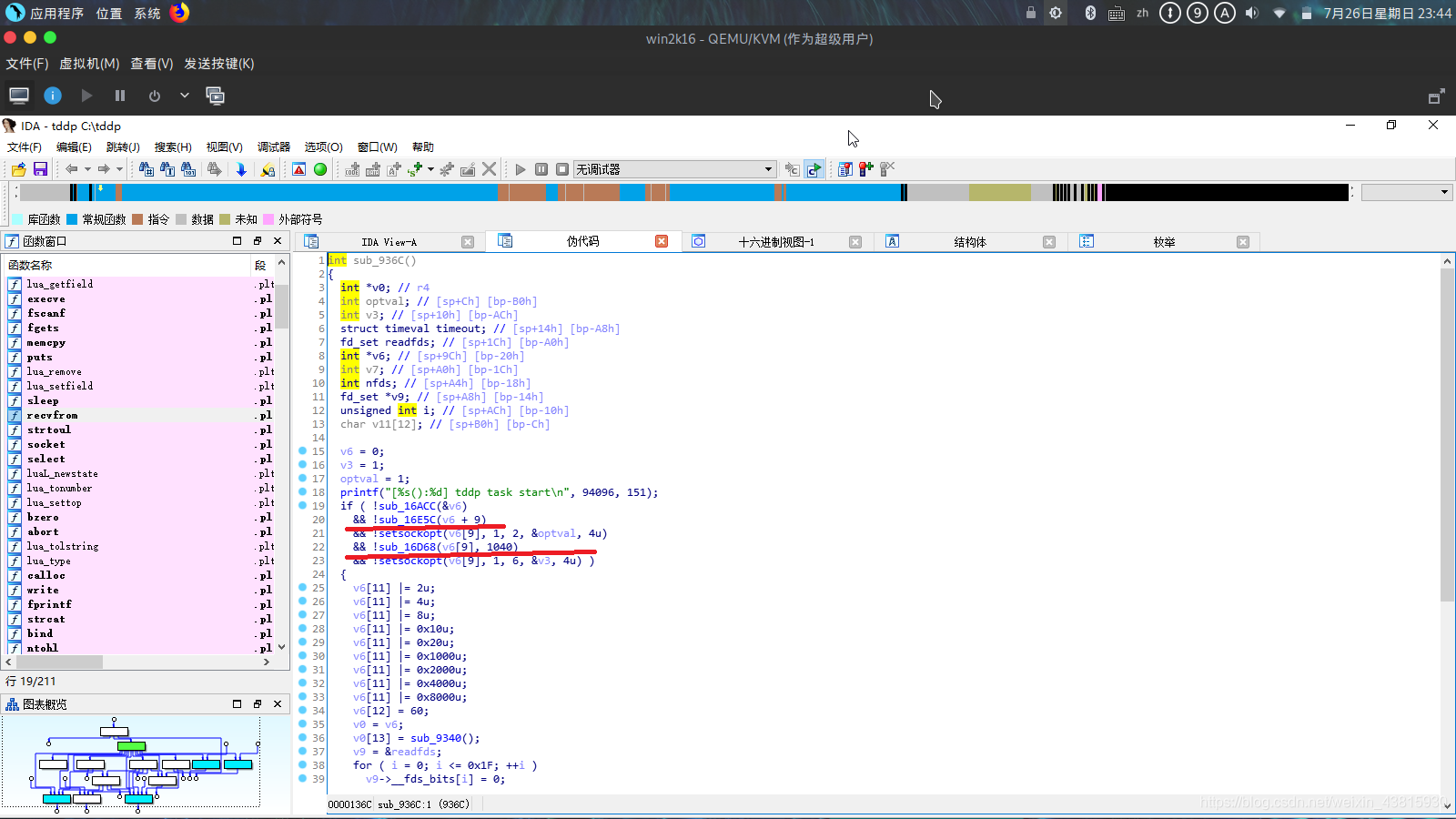Pause the debugger process
Screen dimensions: 1456x819
coord(541,169)
